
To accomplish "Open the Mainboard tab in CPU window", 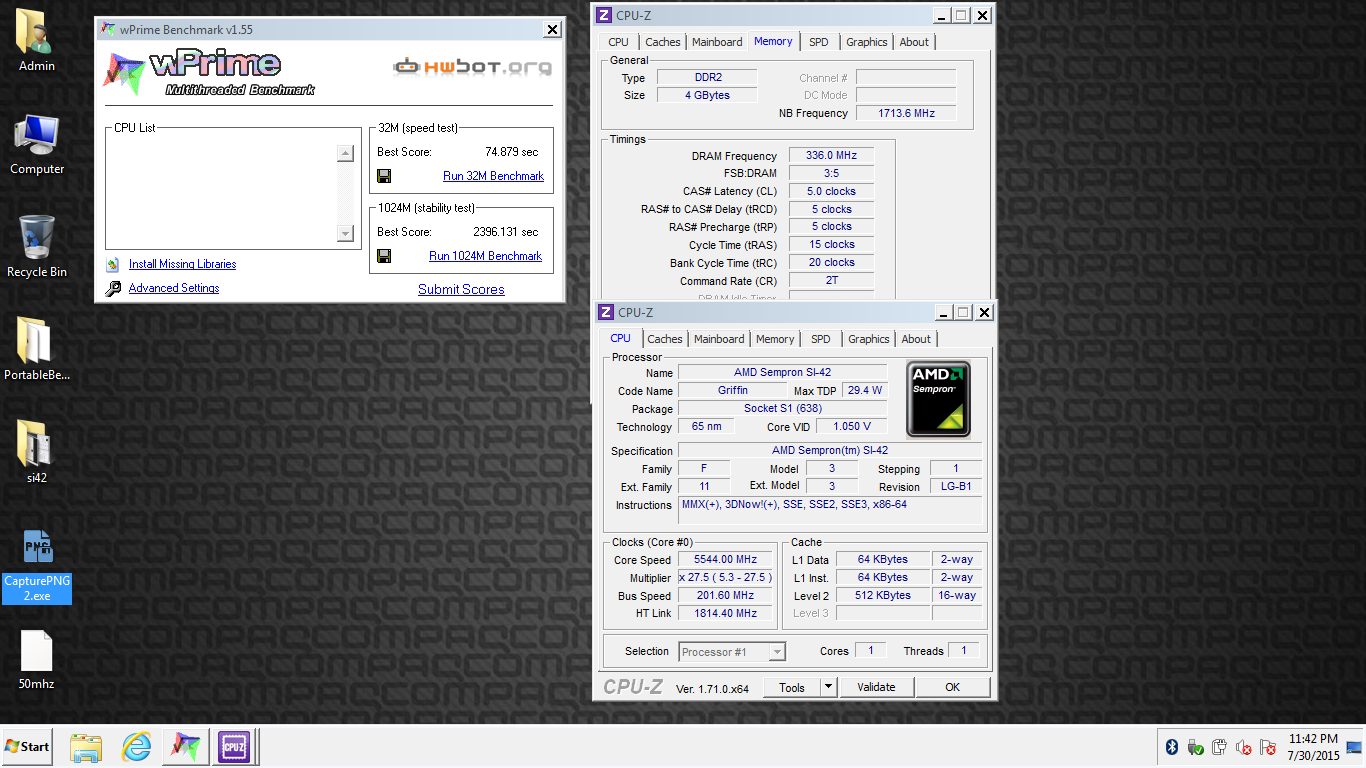I will (719, 339).
